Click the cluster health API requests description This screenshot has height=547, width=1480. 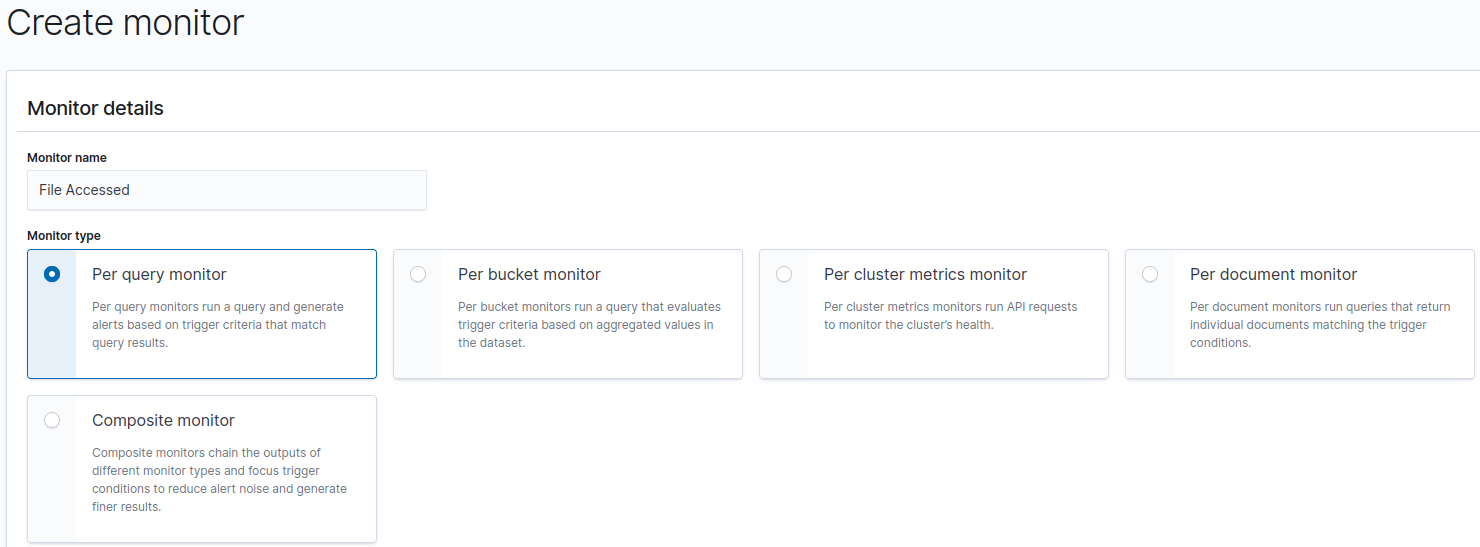950,316
